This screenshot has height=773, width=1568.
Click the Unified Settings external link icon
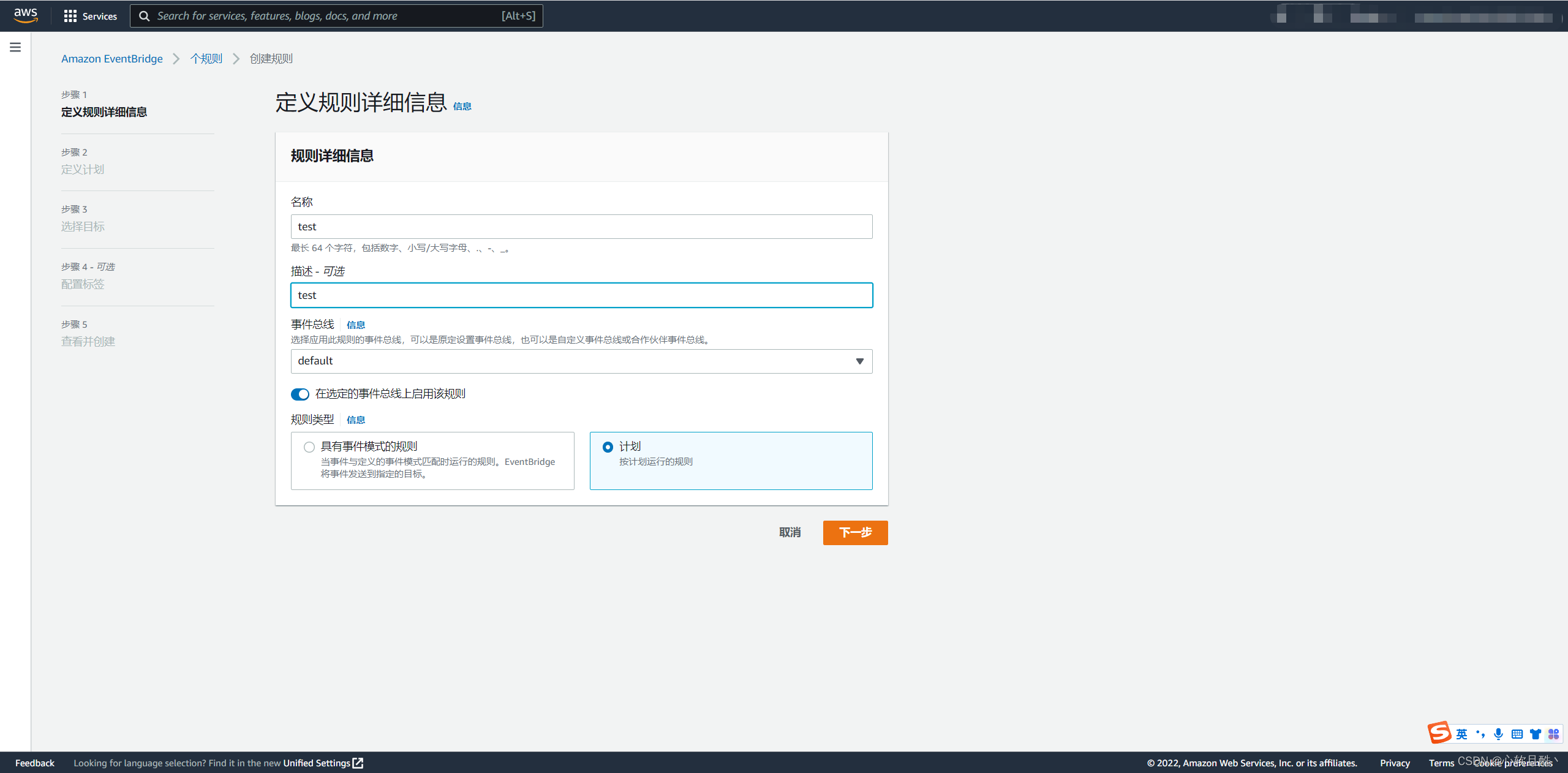click(x=358, y=763)
